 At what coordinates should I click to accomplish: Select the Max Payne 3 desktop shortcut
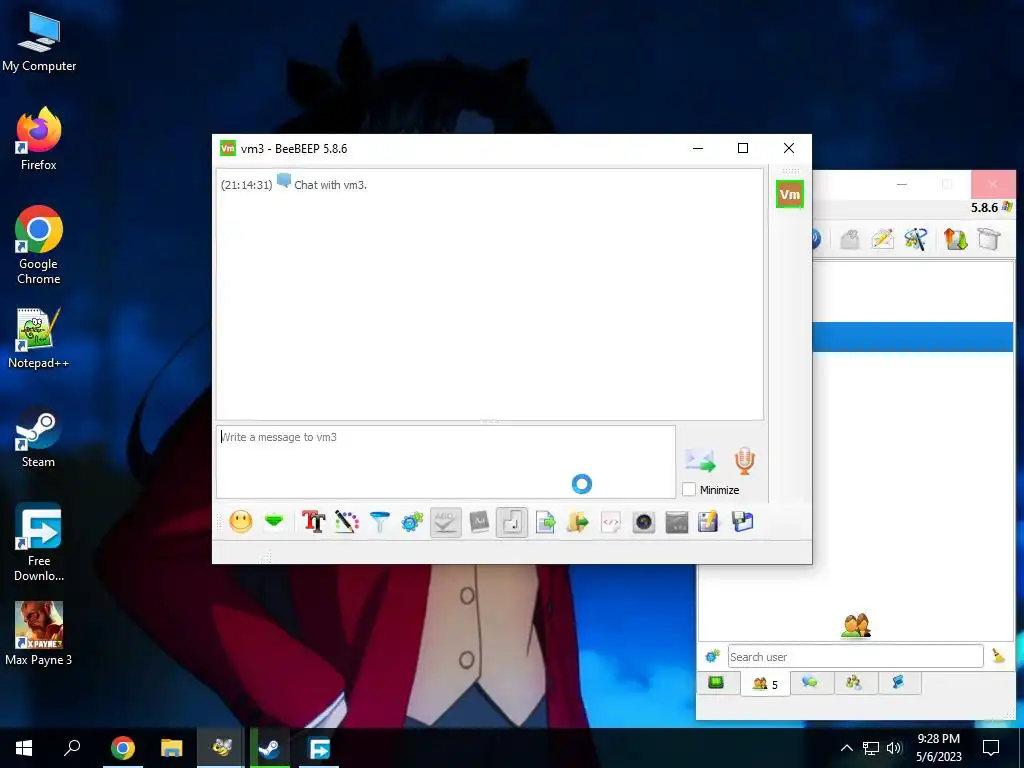(39, 633)
